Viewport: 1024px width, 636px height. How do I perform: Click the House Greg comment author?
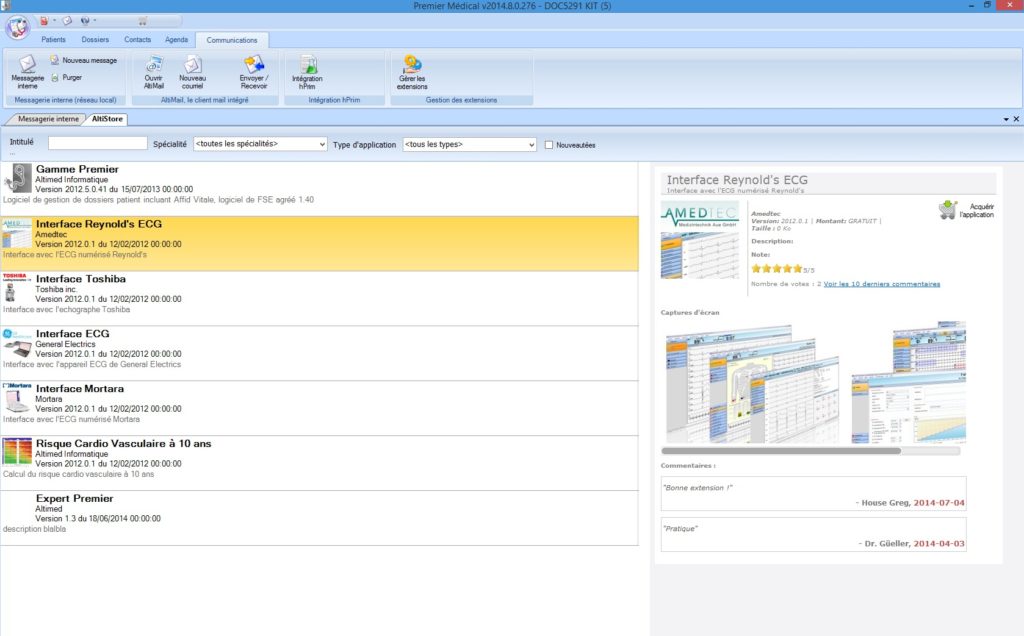click(x=886, y=503)
